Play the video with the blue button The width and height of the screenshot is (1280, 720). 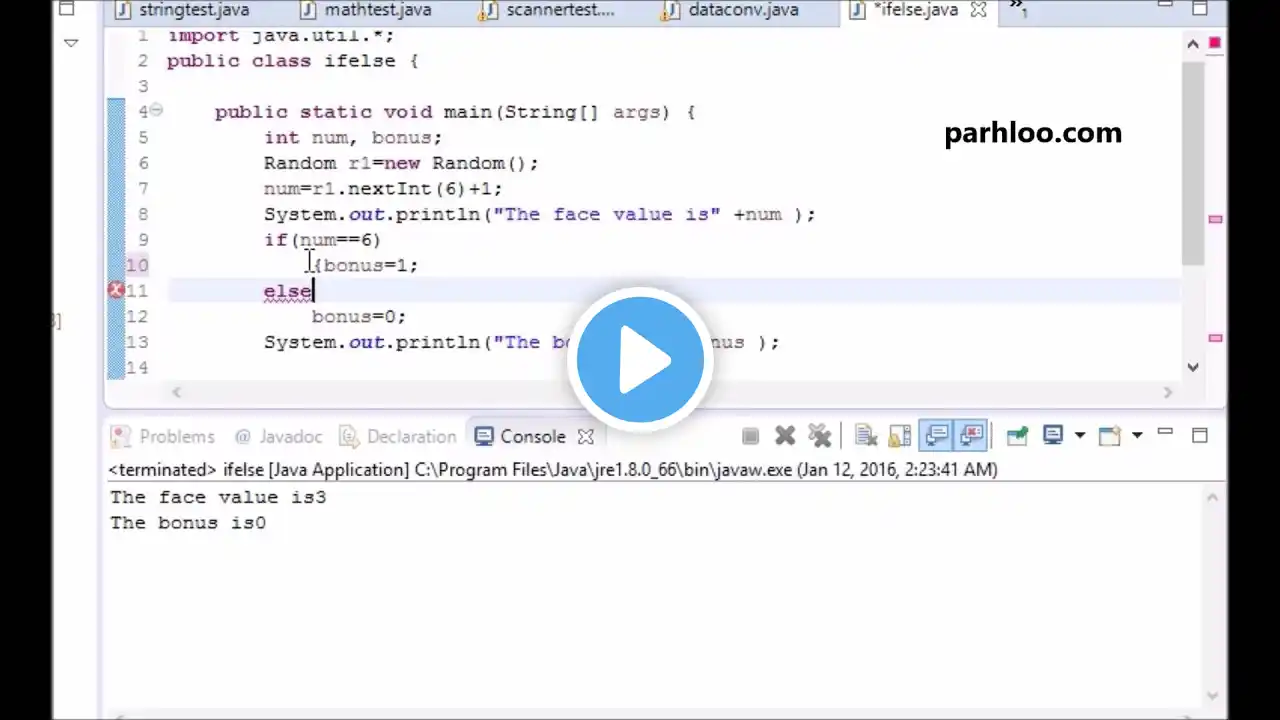[640, 361]
